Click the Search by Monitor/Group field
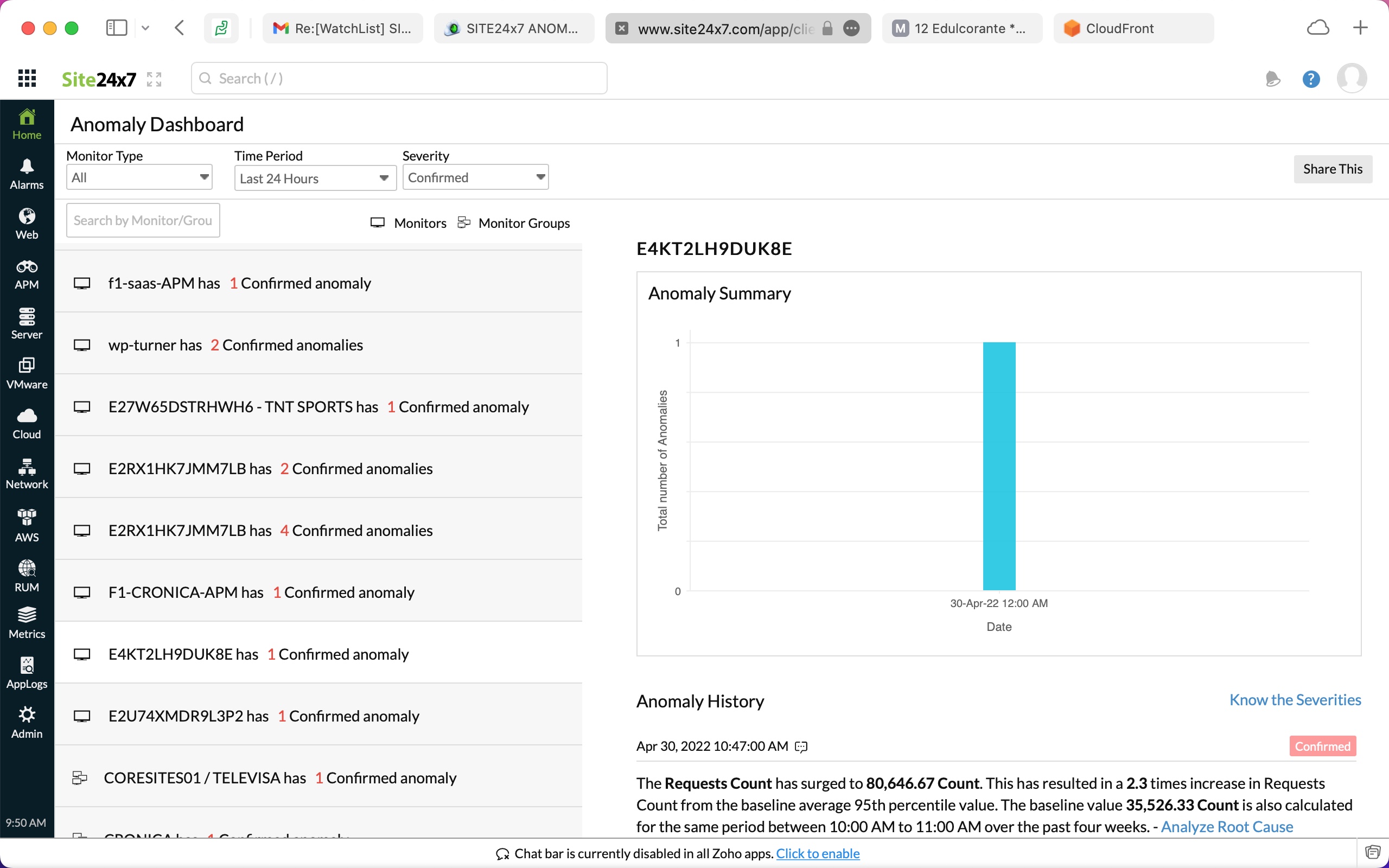Screen dimensions: 1389x868 click(x=143, y=220)
